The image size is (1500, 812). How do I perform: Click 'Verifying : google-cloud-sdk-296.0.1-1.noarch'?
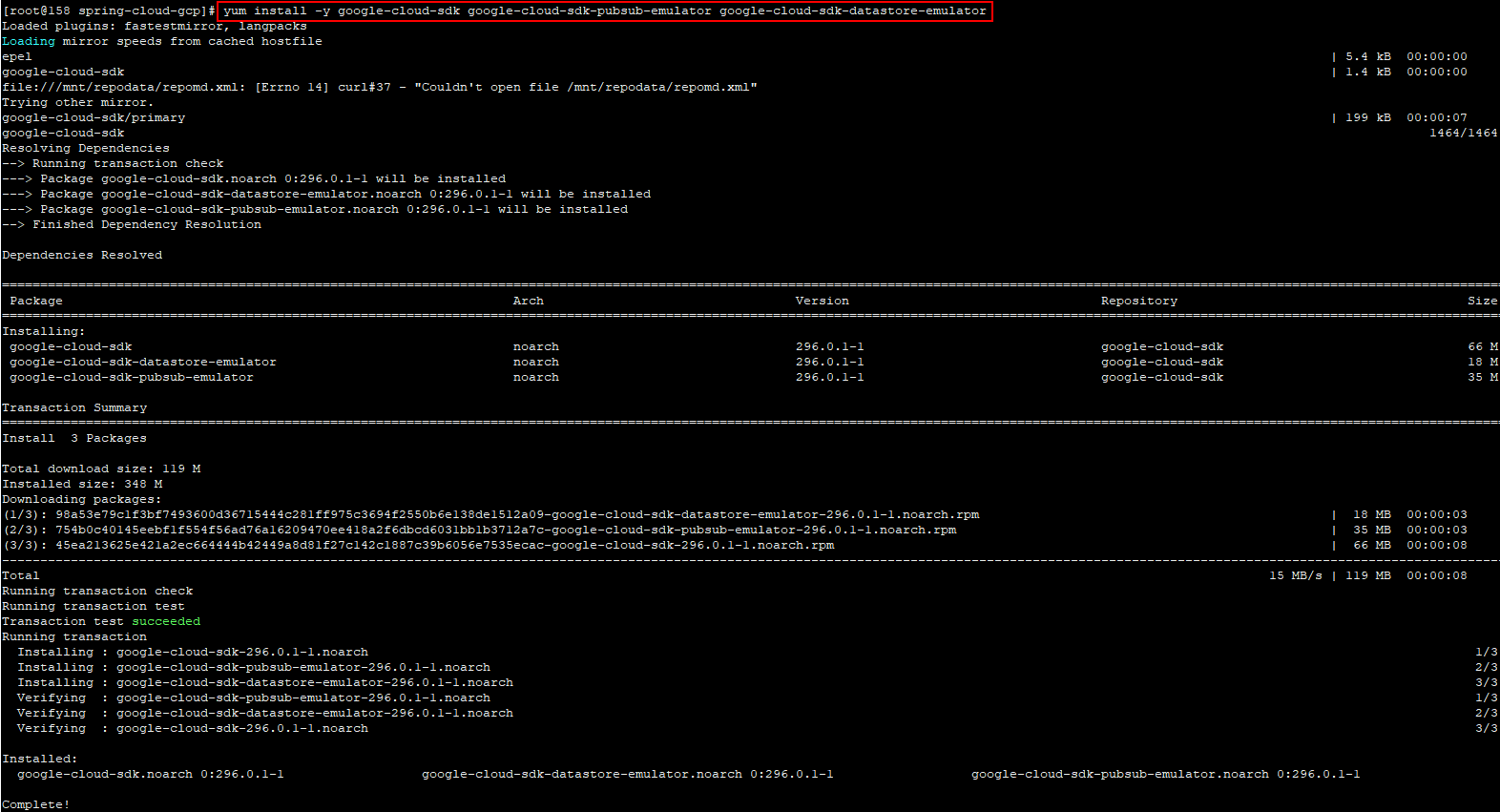pos(193,729)
